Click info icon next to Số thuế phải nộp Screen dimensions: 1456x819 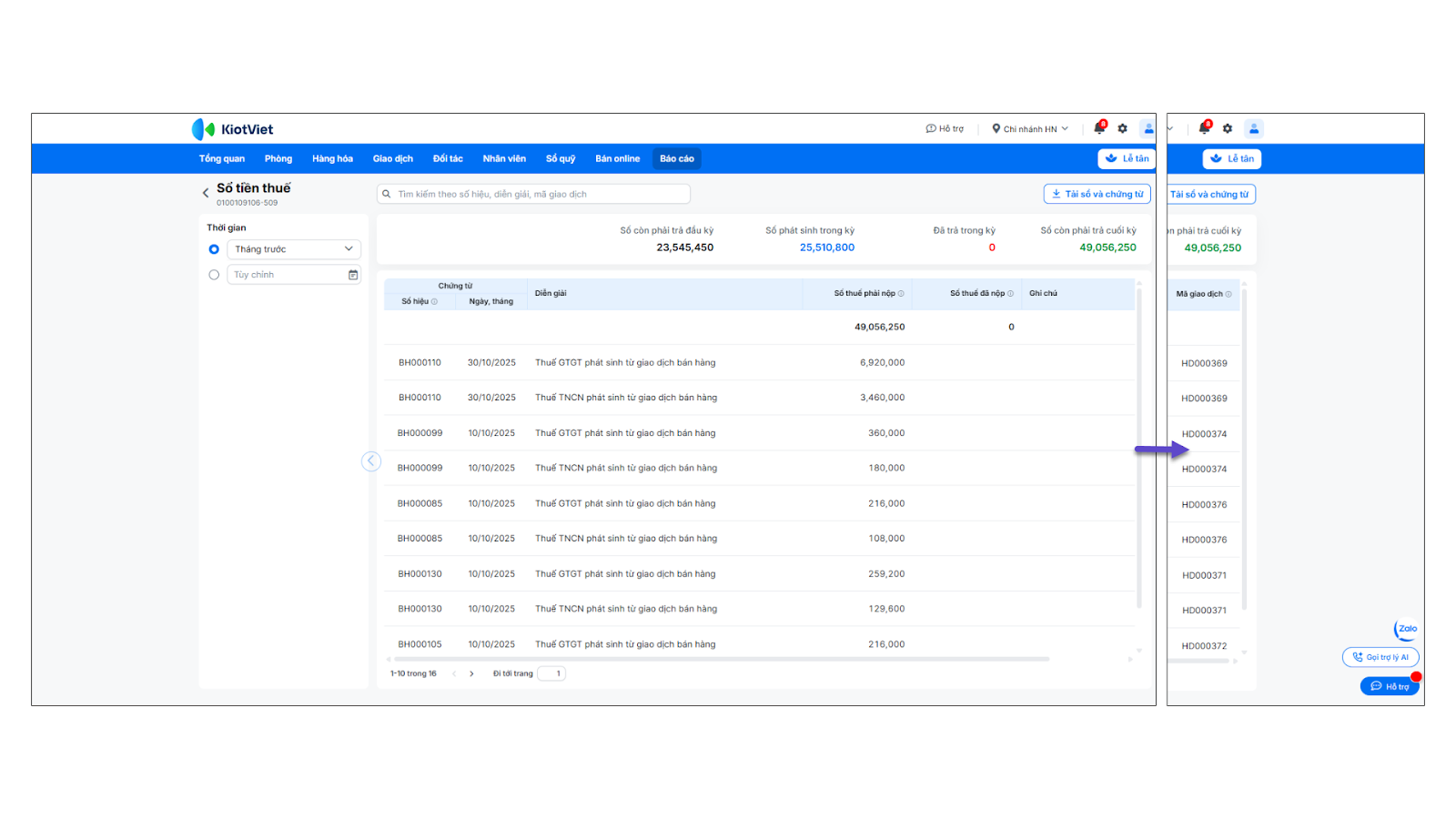coord(901,293)
